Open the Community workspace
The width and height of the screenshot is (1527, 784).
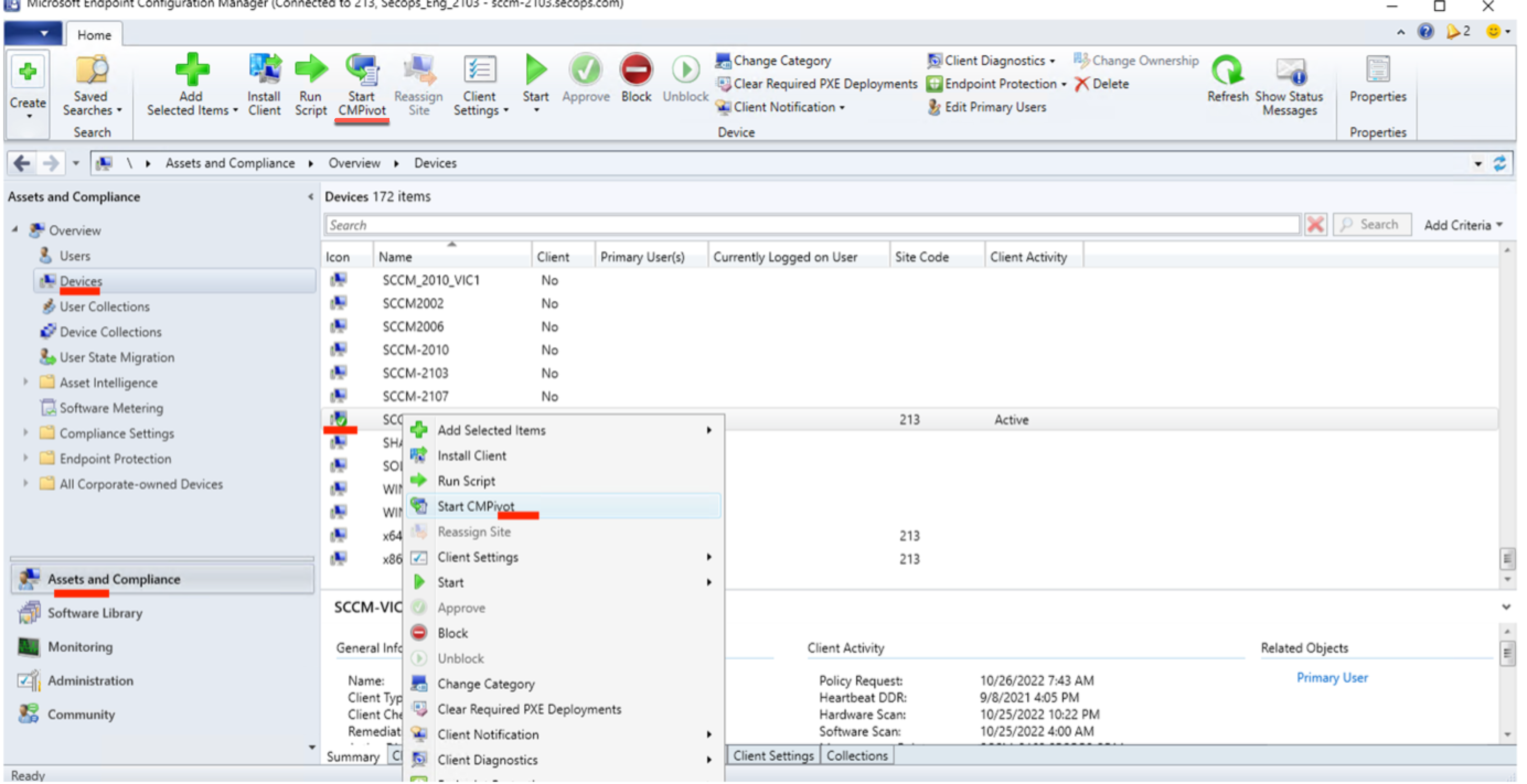[81, 714]
